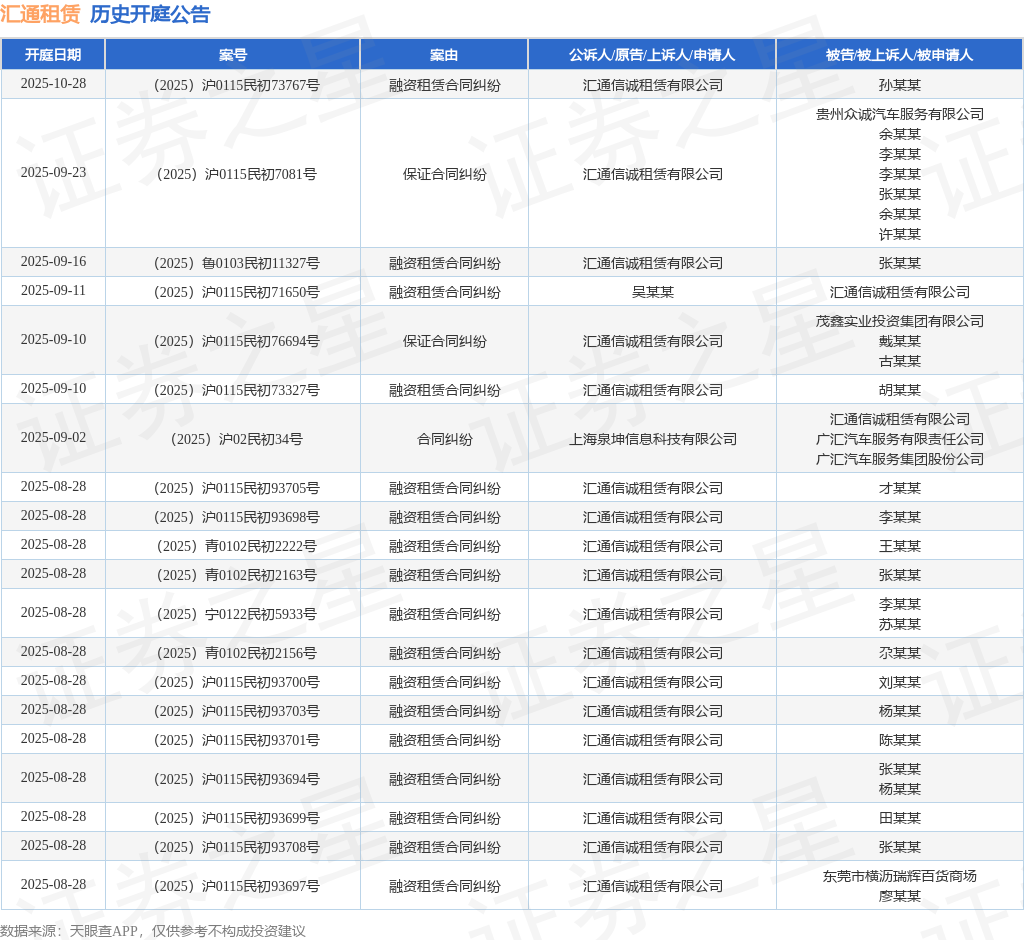The width and height of the screenshot is (1024, 940).
Task: Select the 开庭日期 column header
Action: (x=53, y=55)
